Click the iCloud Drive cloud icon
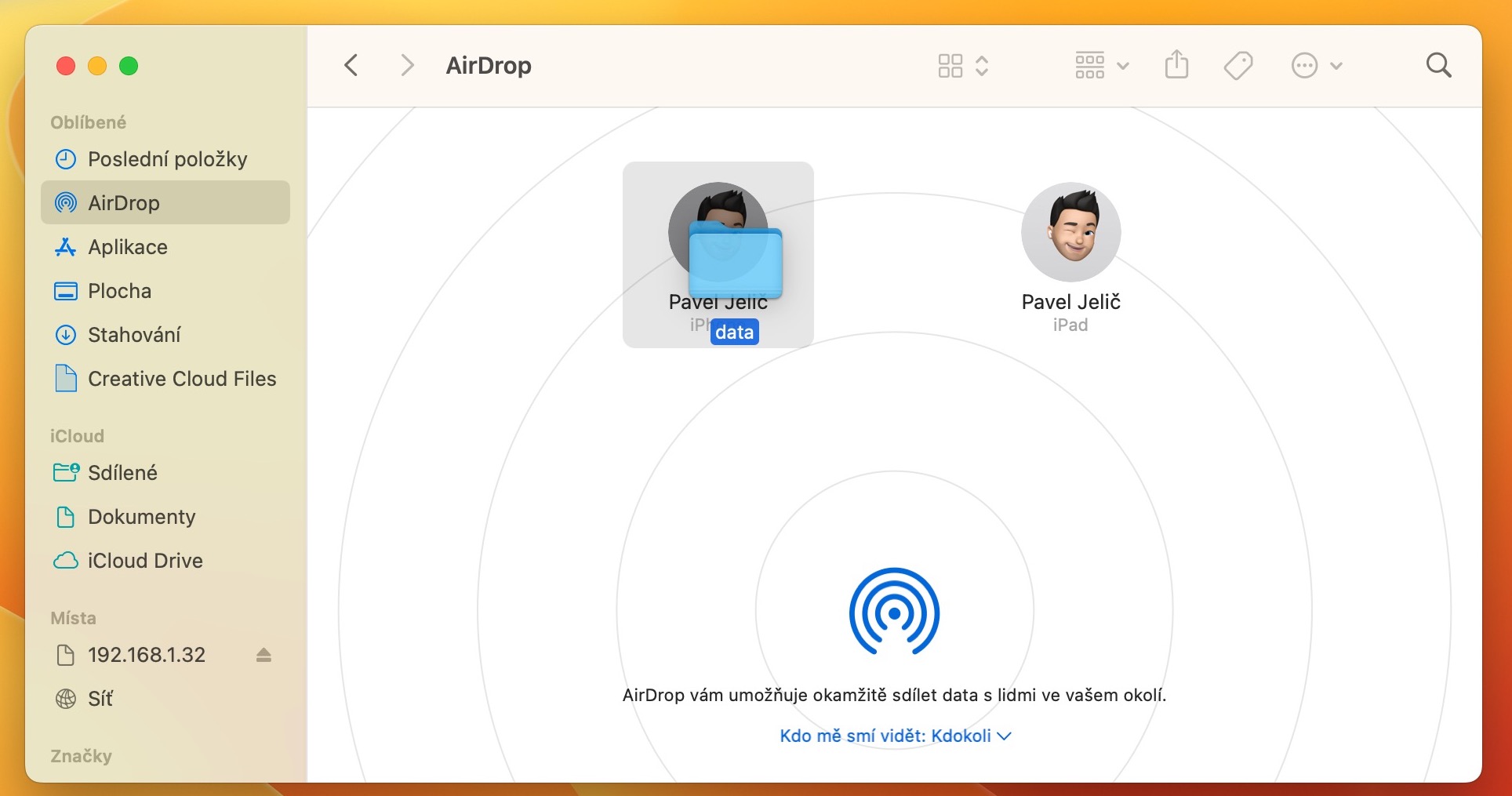Viewport: 1512px width, 796px height. (66, 561)
